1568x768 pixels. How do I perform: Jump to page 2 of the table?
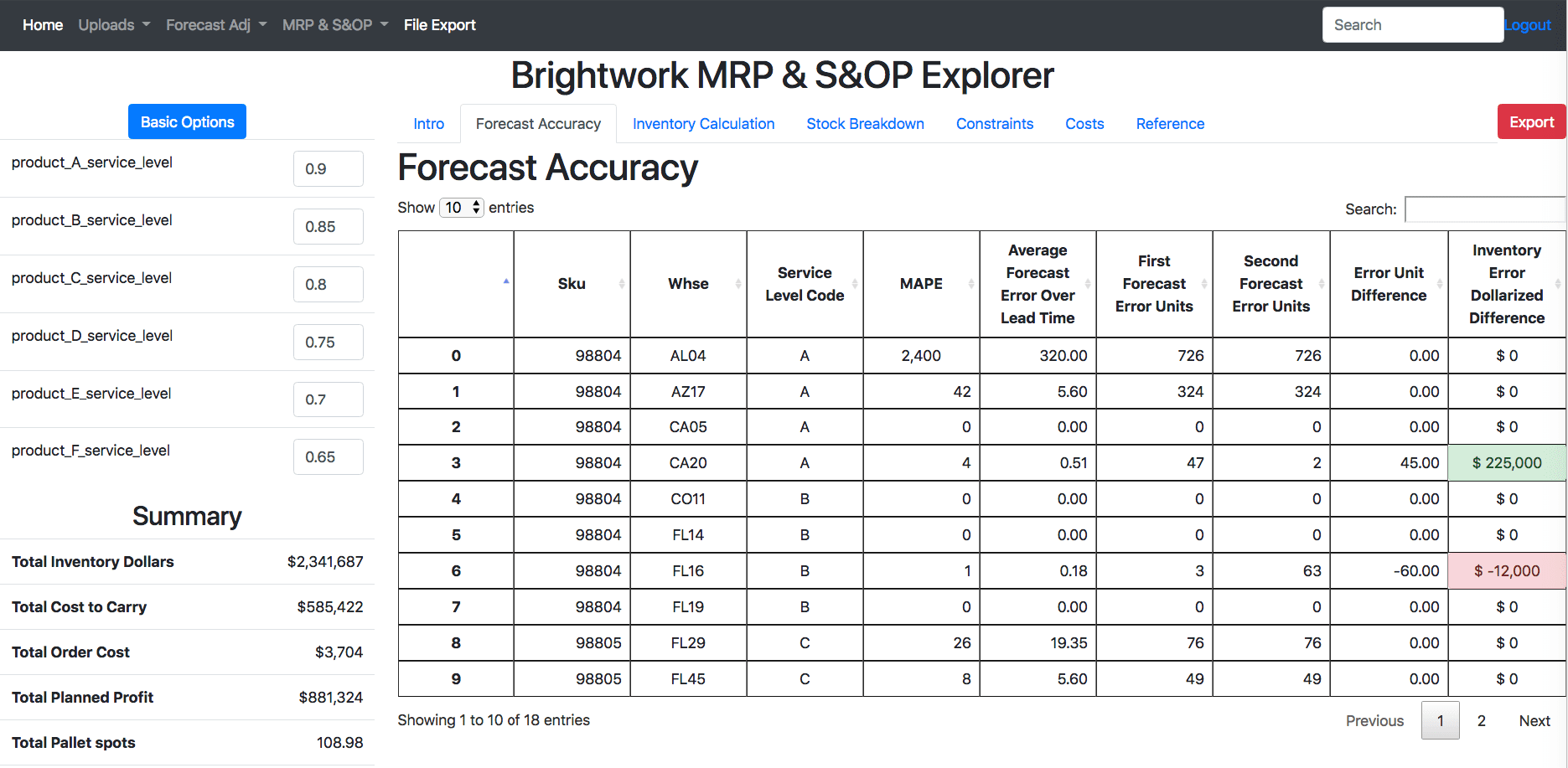coord(1481,720)
